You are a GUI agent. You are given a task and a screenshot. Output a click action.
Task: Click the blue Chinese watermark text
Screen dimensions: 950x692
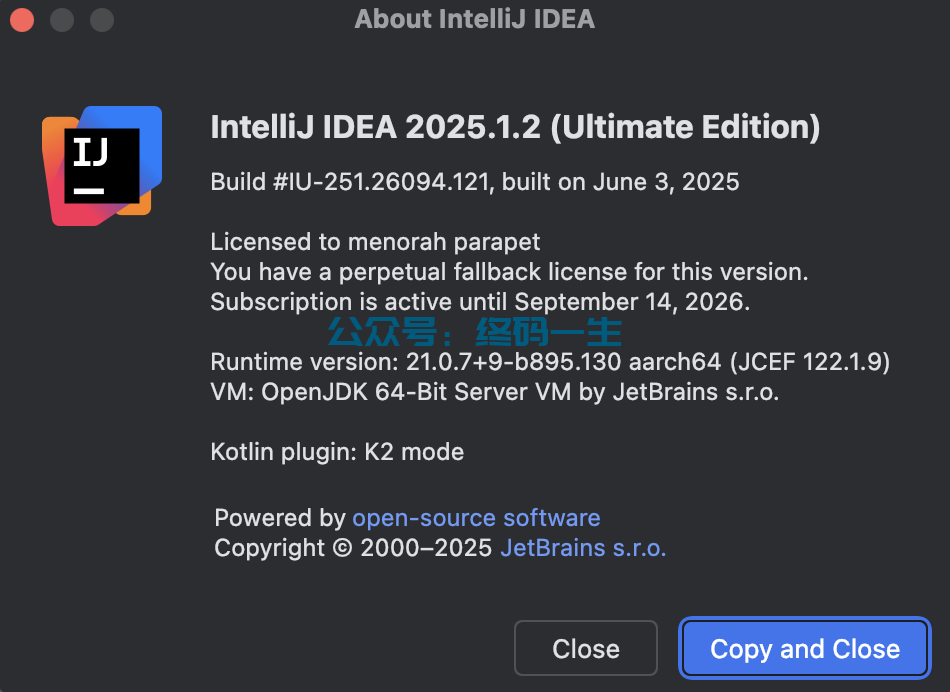[x=474, y=332]
